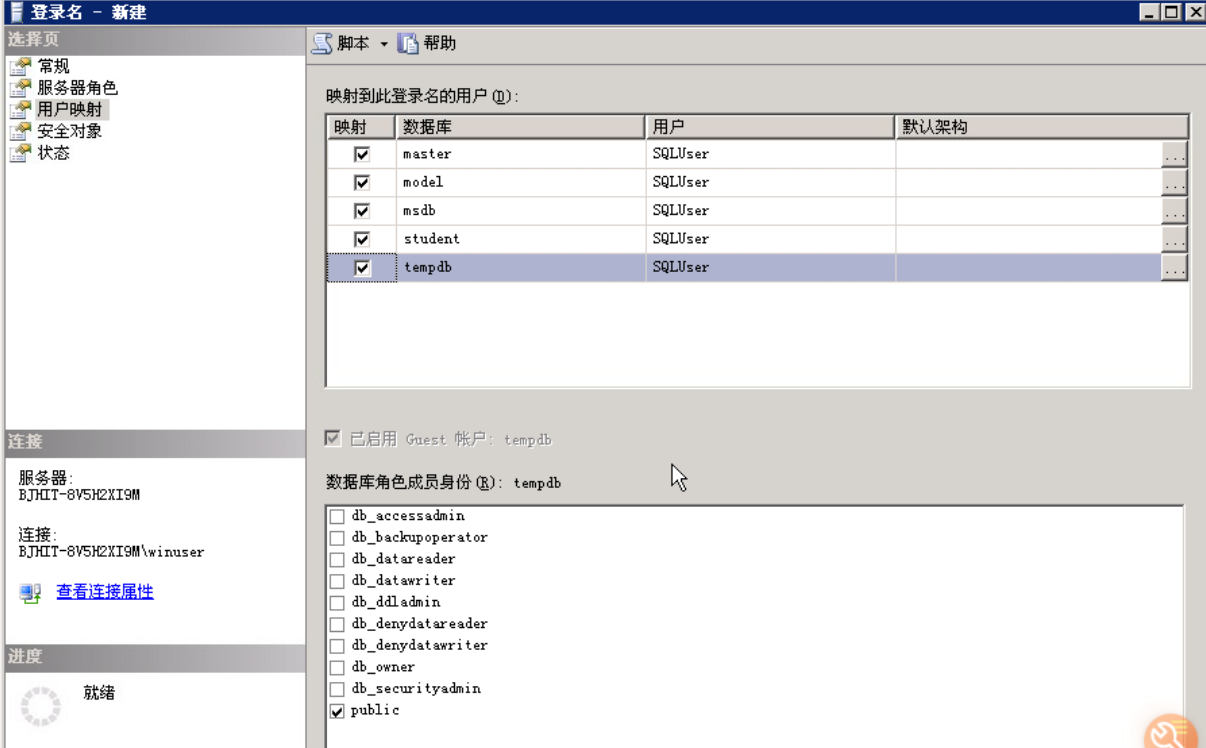Select the tempdb database name cell
This screenshot has height=748, width=1206.
pyautogui.click(x=521, y=267)
